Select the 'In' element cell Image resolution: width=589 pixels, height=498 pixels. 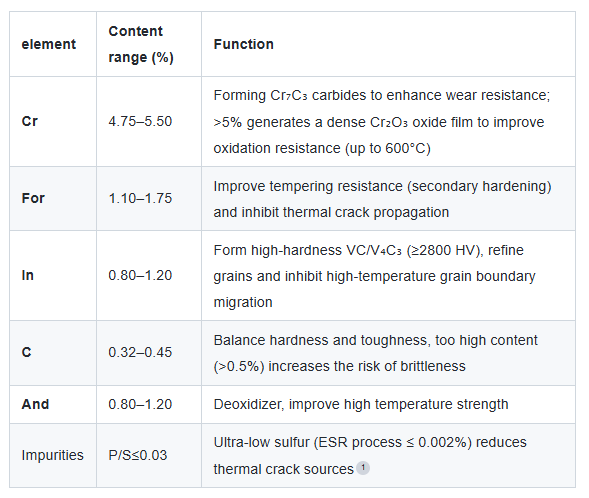click(x=27, y=275)
